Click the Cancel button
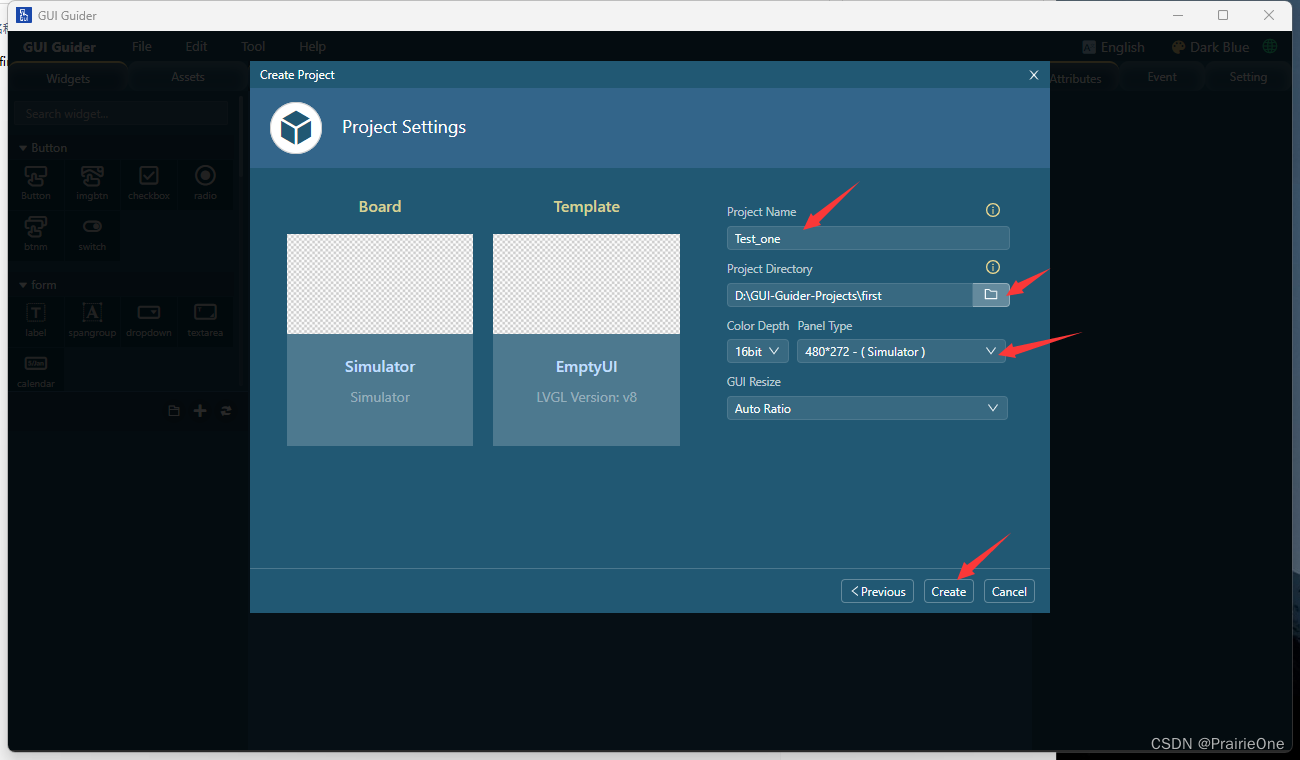 (x=1009, y=591)
